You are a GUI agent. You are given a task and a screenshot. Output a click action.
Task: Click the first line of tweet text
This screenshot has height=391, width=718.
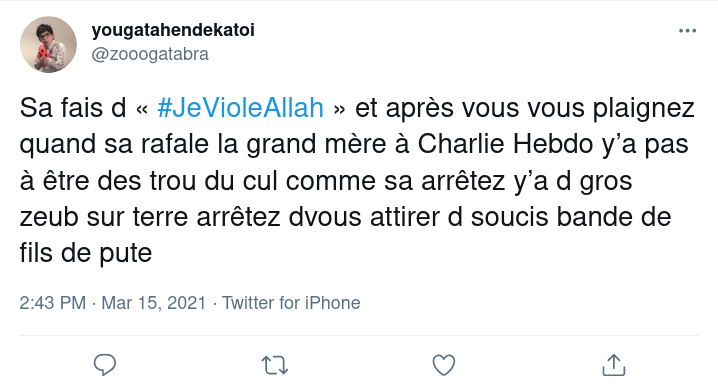pyautogui.click(x=357, y=109)
